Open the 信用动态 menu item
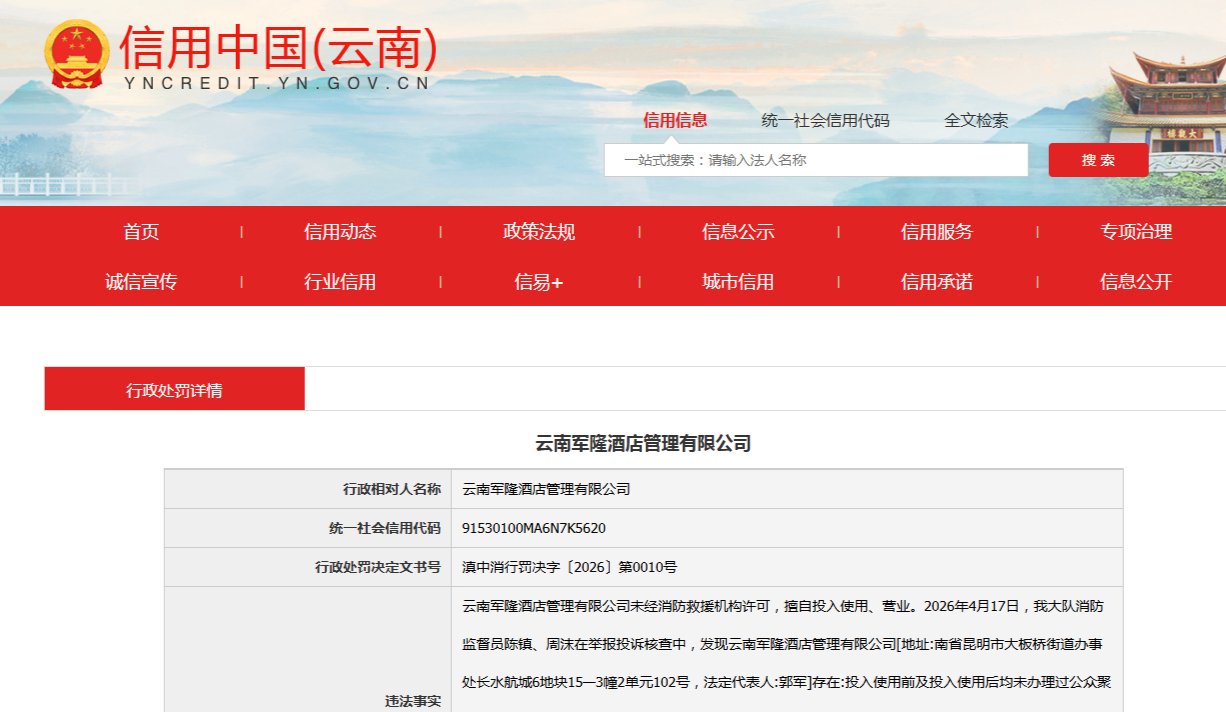 tap(340, 232)
